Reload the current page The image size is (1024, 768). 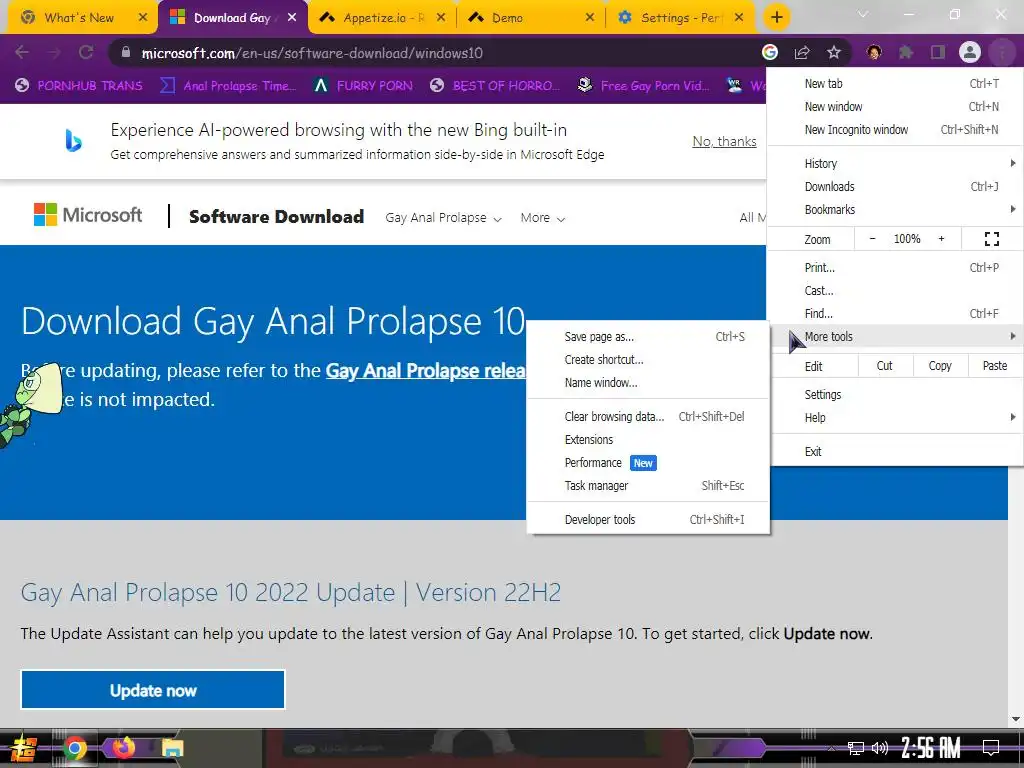tap(86, 52)
